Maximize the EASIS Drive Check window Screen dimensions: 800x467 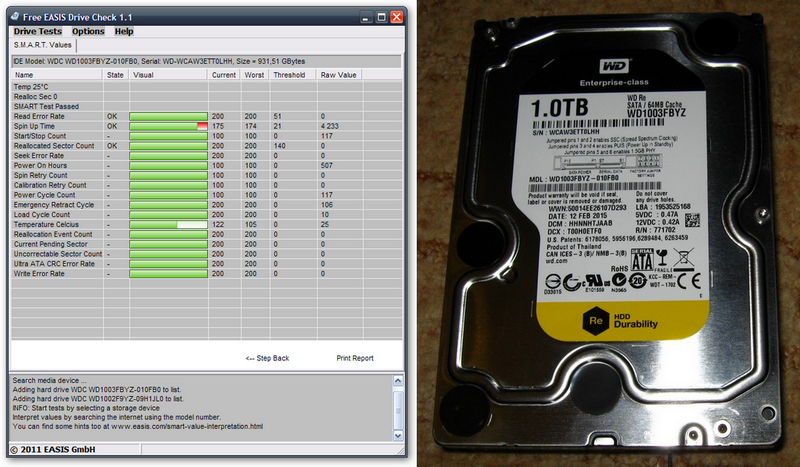pyautogui.click(x=381, y=17)
